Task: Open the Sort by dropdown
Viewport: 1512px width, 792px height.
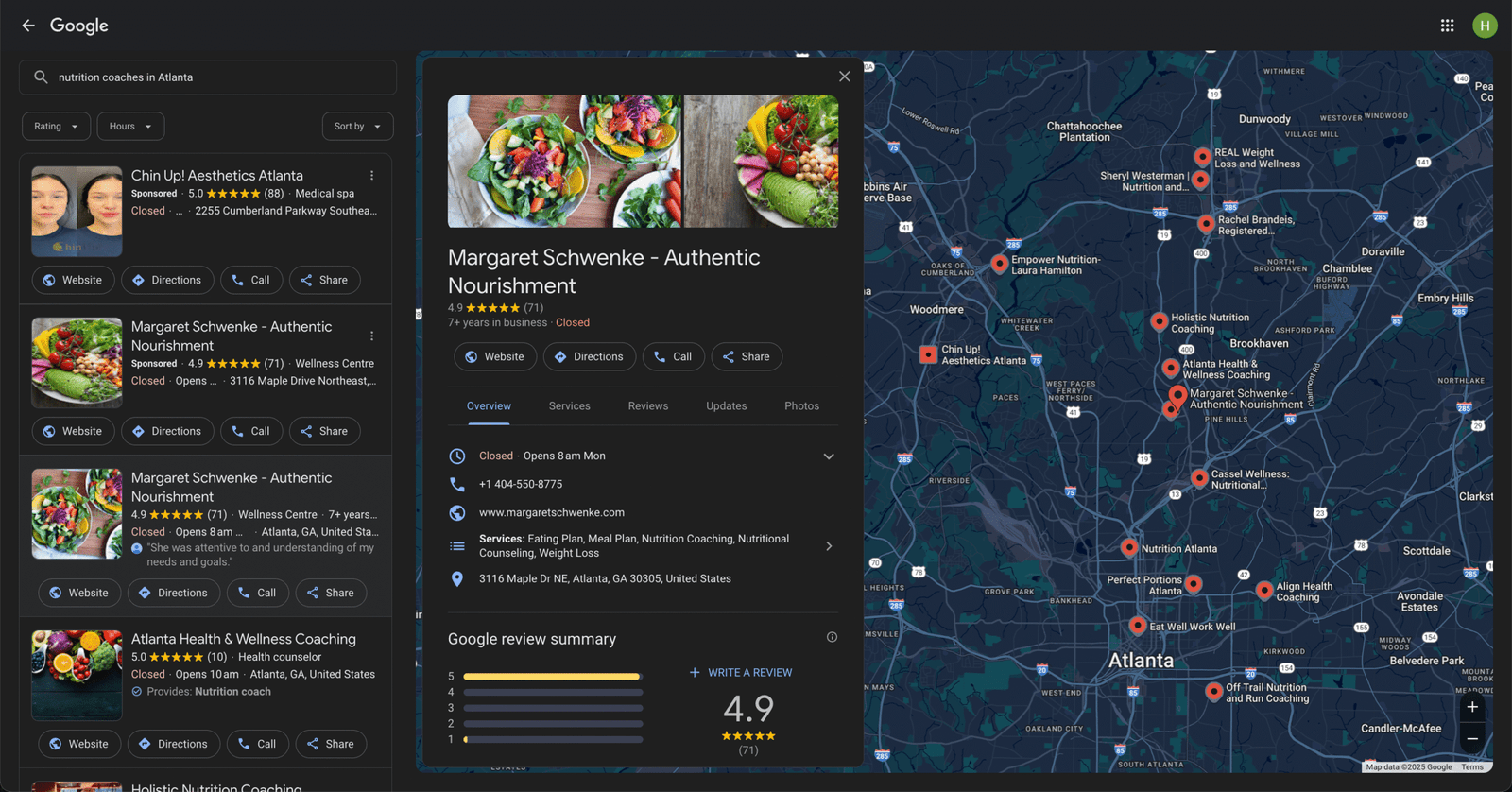Action: pyautogui.click(x=358, y=127)
